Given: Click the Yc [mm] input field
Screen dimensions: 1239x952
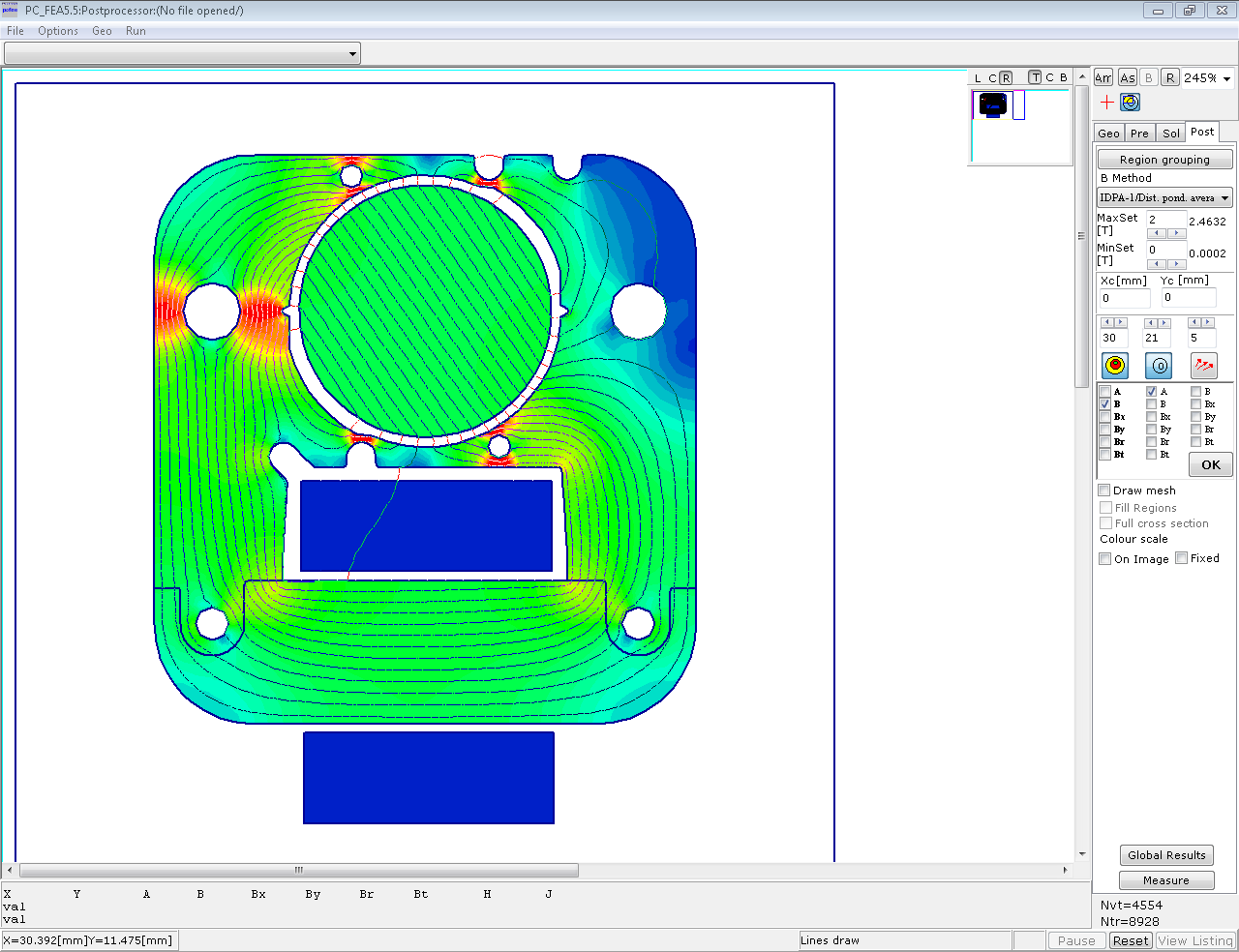Looking at the screenshot, I should 1188,298.
